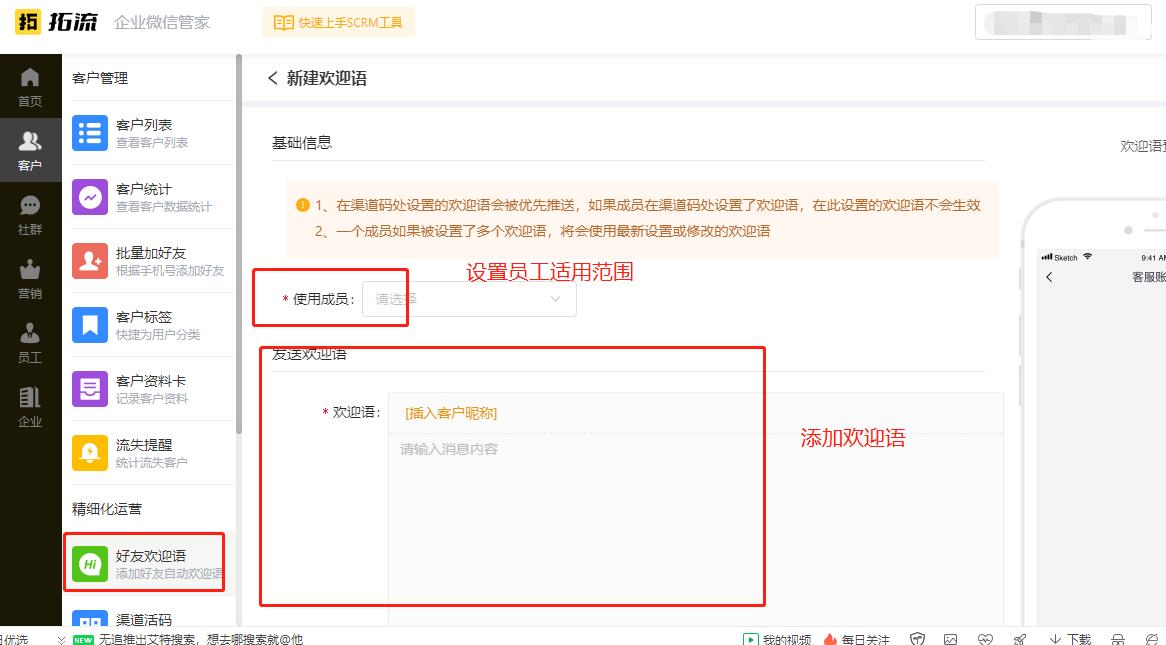This screenshot has width=1166, height=645.
Task: Select the green Hi 好友欢迎语 icon
Action: pyautogui.click(x=92, y=562)
